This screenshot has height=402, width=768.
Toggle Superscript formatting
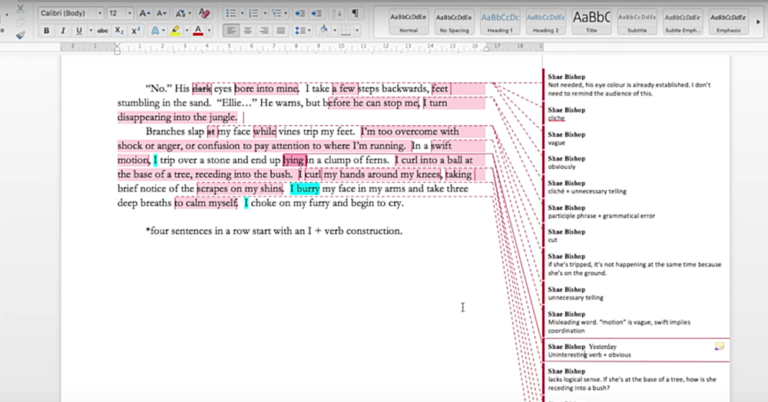click(x=136, y=31)
